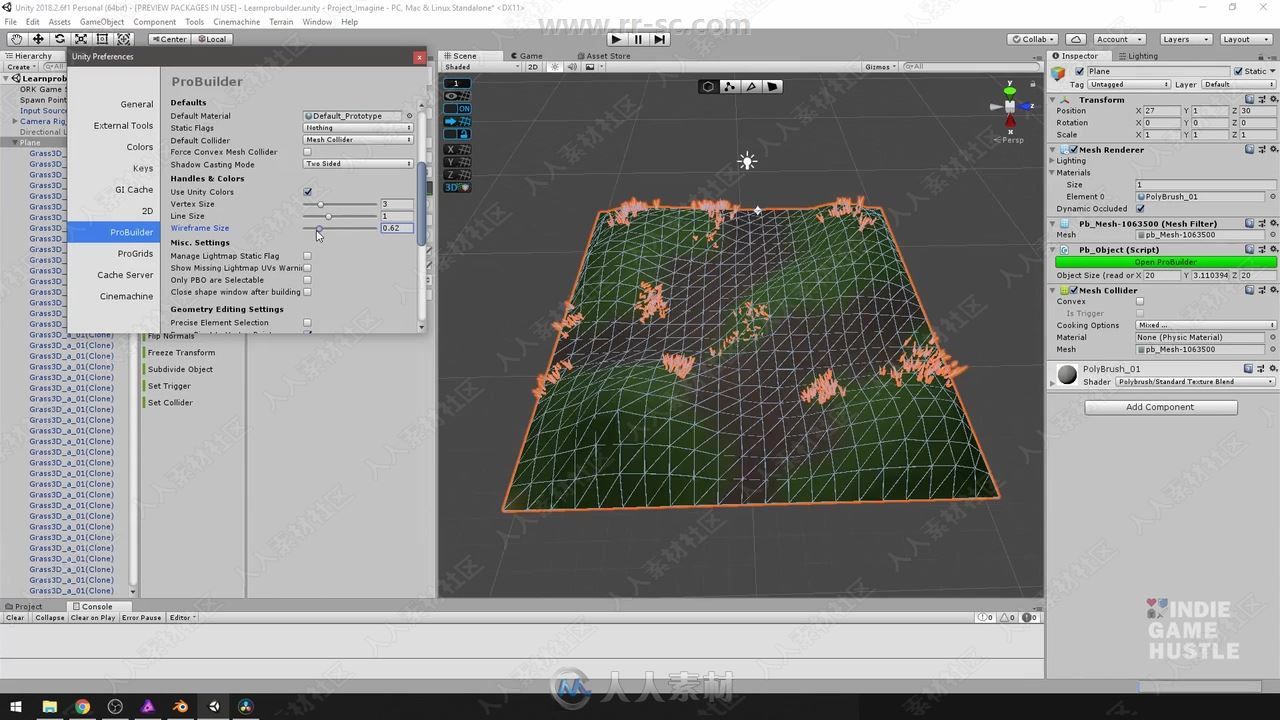Select ProBuilder Face selection mode icon

coord(772,86)
